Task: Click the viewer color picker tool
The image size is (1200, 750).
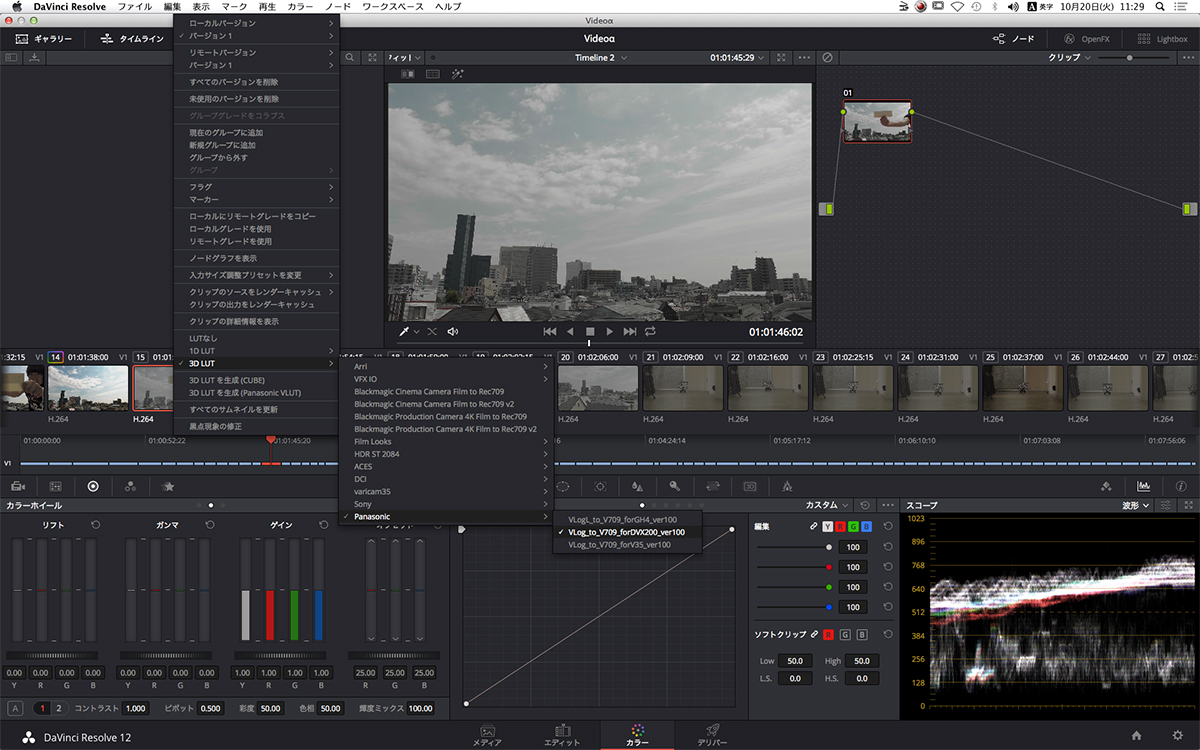Action: 405,331
